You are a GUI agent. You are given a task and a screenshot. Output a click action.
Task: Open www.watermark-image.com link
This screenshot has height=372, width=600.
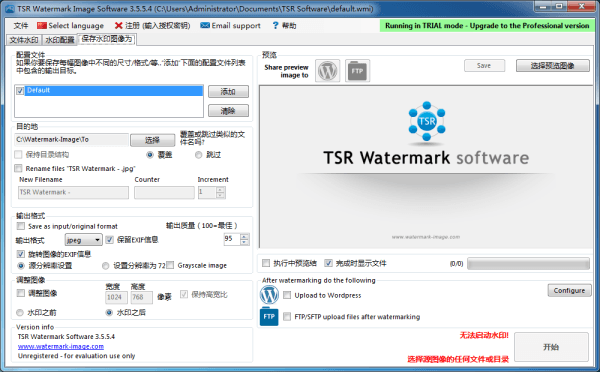click(x=61, y=346)
